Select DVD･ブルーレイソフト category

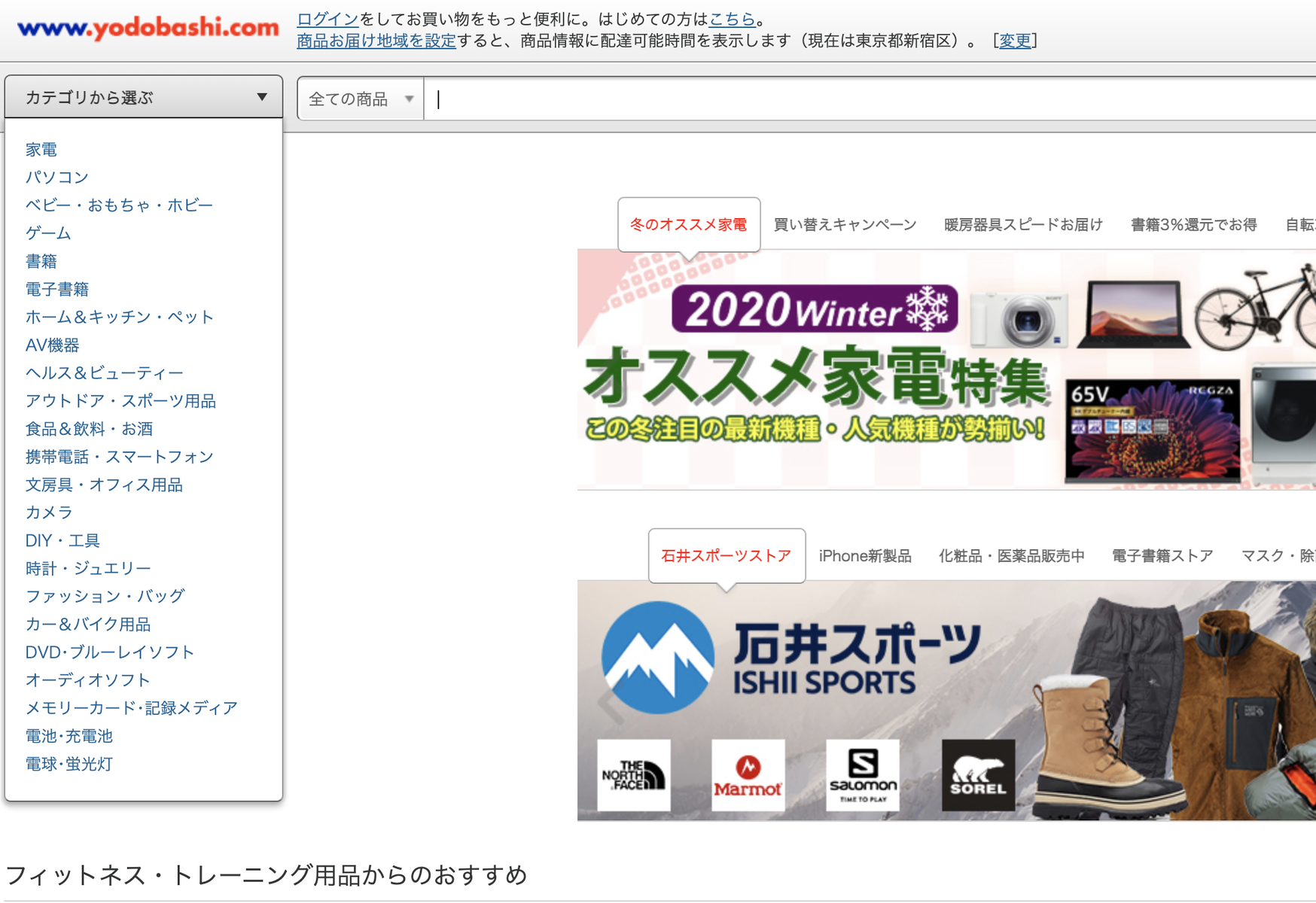pos(110,652)
